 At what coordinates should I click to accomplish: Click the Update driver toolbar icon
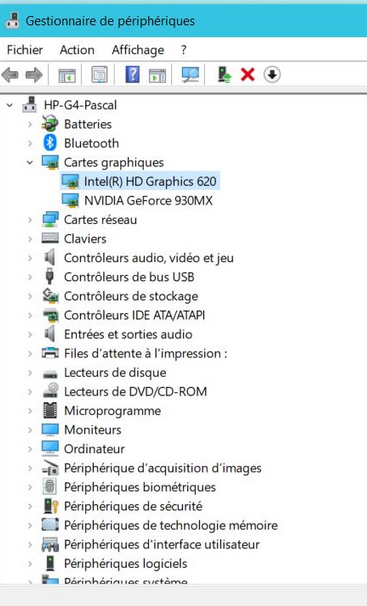(224, 75)
